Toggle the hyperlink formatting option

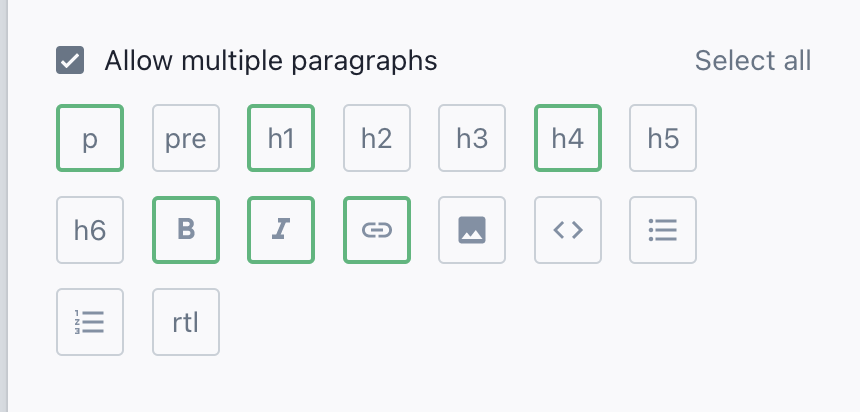(376, 230)
